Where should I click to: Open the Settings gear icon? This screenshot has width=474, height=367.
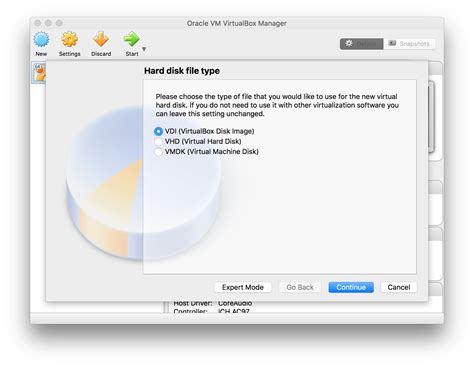point(69,39)
